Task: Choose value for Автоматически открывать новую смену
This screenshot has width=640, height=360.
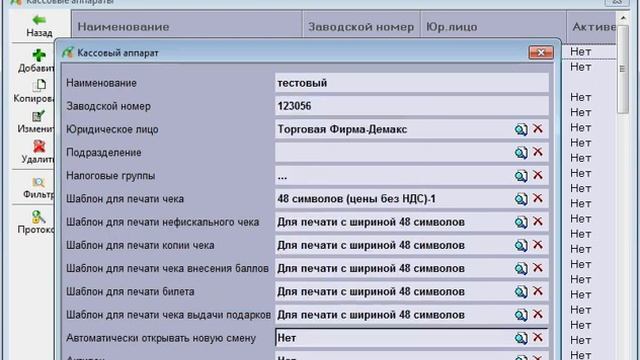Action: (x=521, y=339)
